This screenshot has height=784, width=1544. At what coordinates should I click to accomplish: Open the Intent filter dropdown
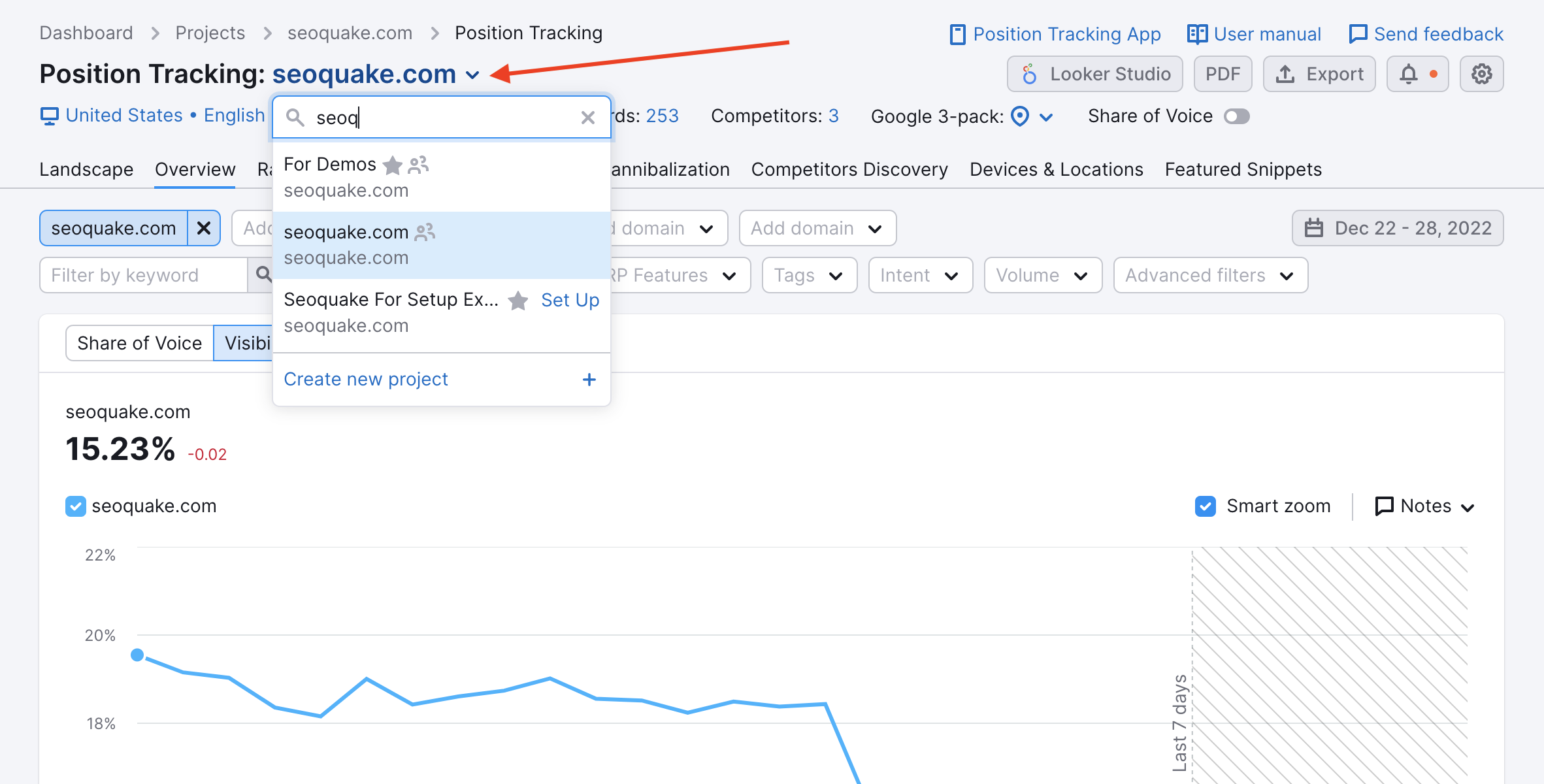(x=920, y=275)
